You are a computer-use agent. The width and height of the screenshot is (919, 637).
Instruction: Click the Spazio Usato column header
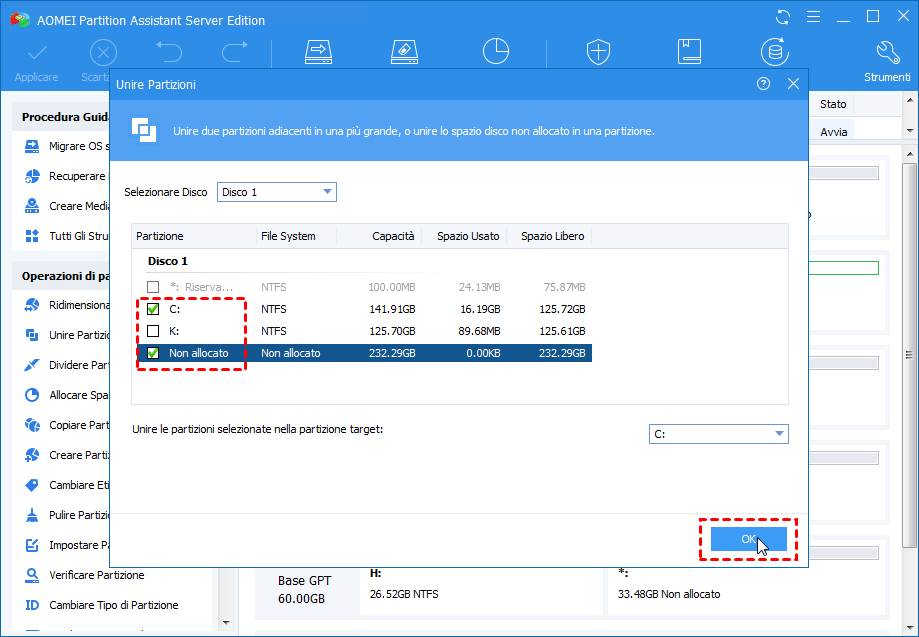(x=464, y=236)
